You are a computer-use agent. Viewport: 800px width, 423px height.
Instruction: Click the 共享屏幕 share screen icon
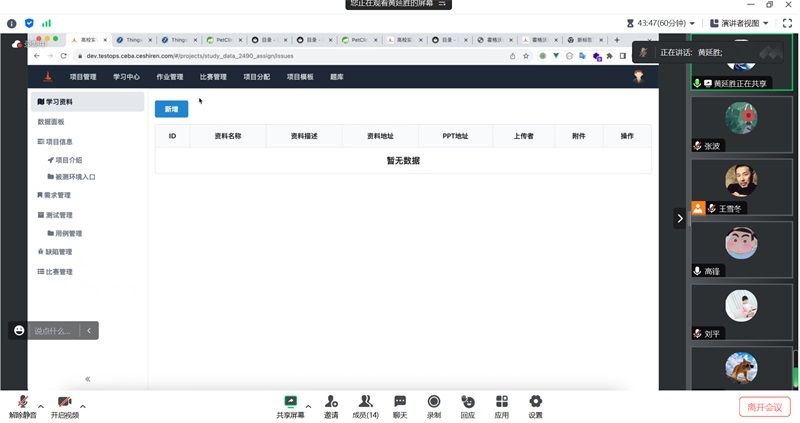(x=290, y=401)
